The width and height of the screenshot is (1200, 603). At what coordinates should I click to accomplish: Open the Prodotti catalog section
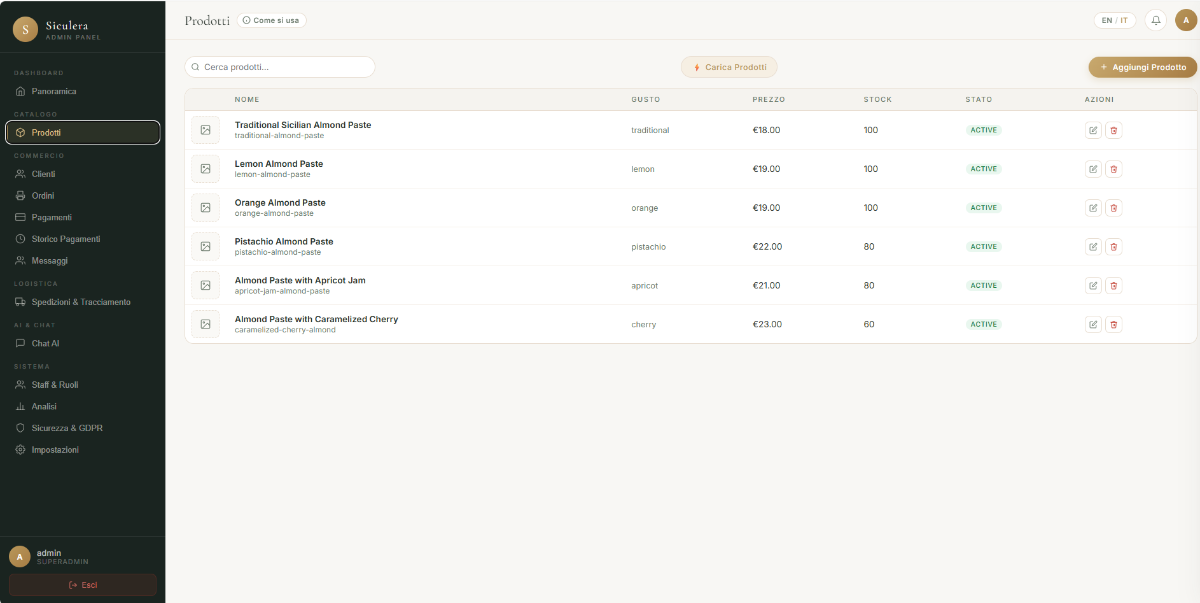(83, 132)
